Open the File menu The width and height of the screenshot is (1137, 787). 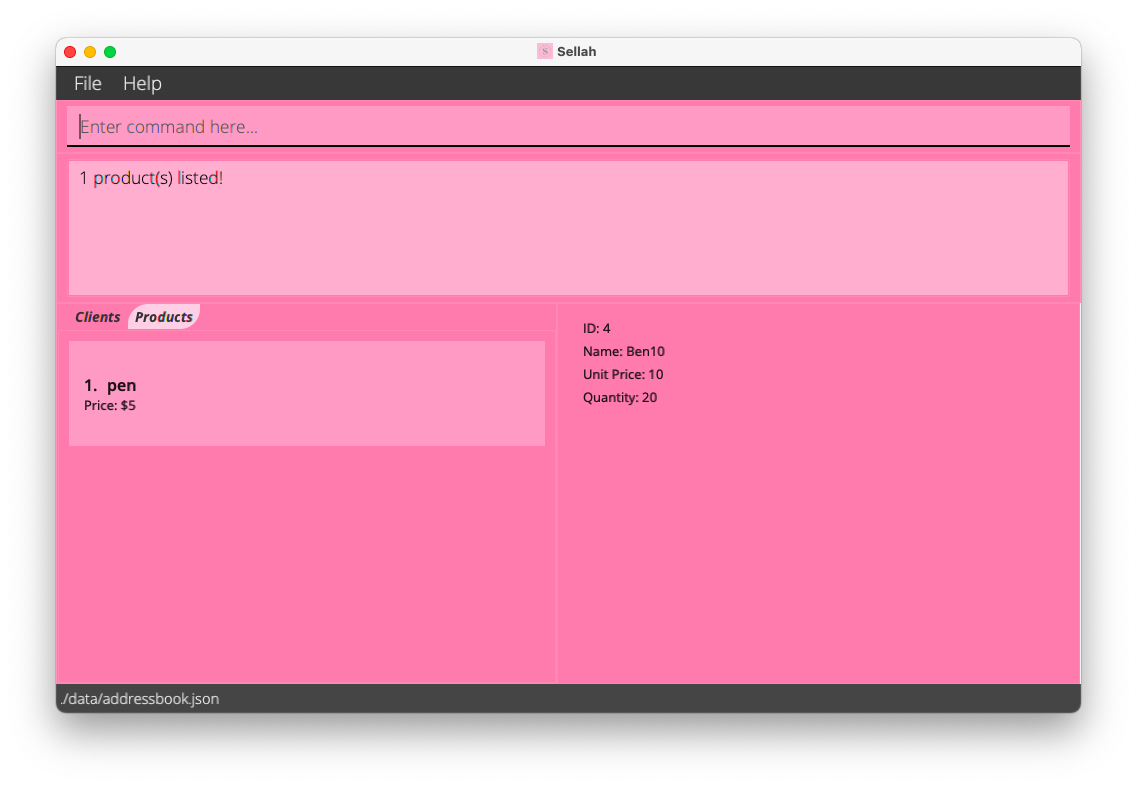coord(88,83)
